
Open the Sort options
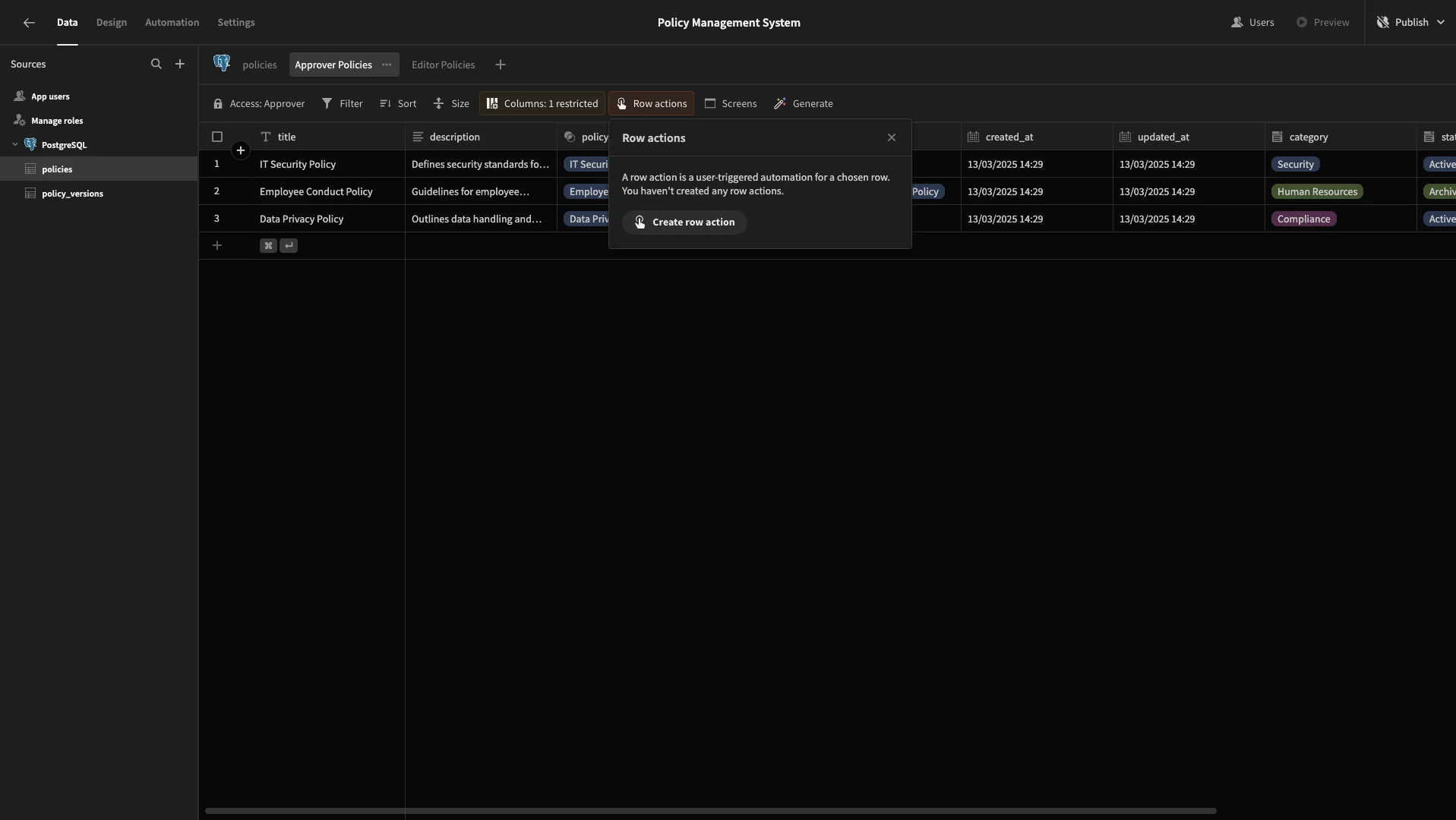[398, 103]
